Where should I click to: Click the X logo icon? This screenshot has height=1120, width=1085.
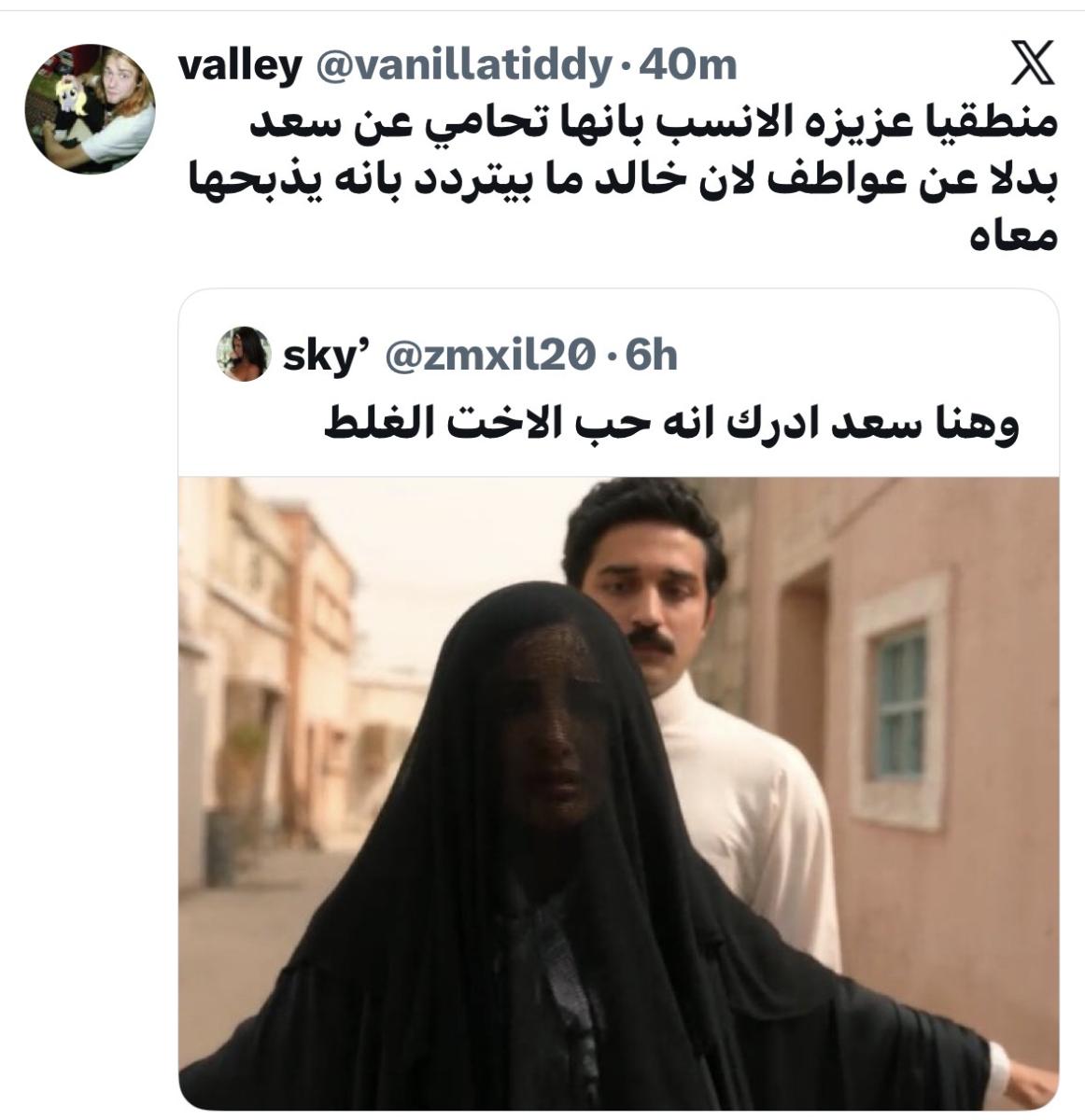click(1034, 64)
